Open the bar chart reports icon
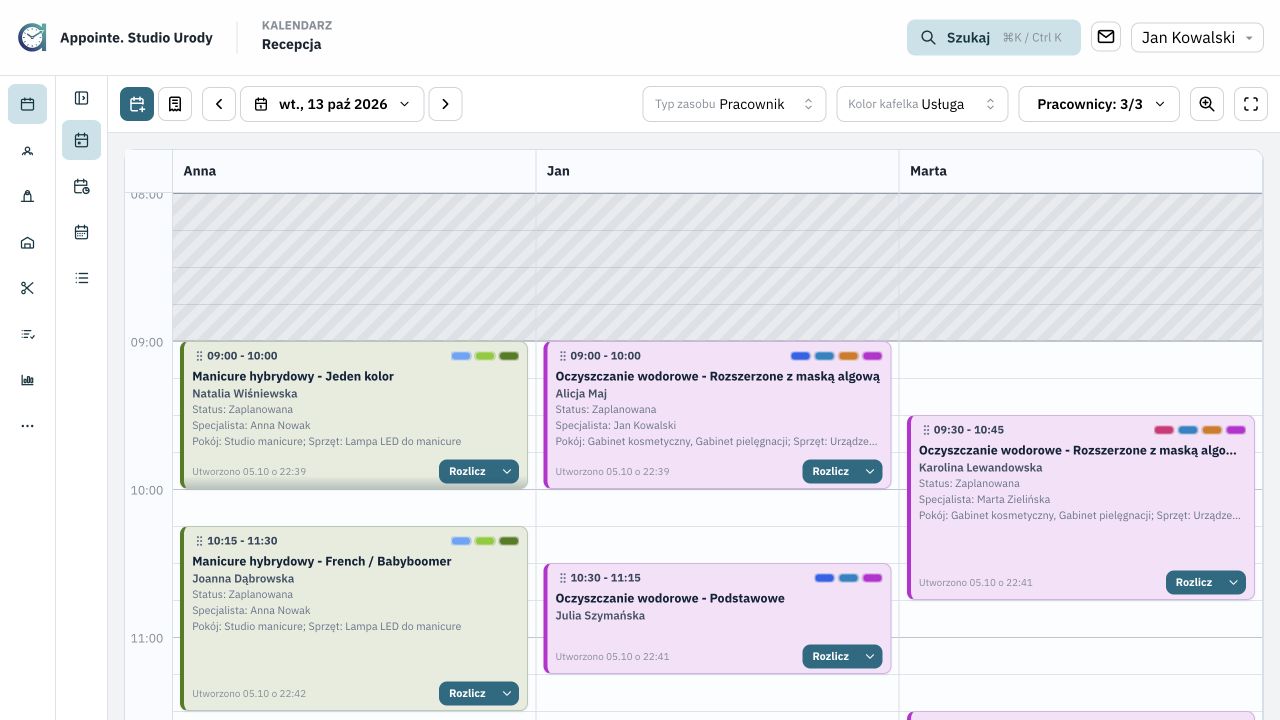This screenshot has width=1280, height=720. click(x=27, y=380)
